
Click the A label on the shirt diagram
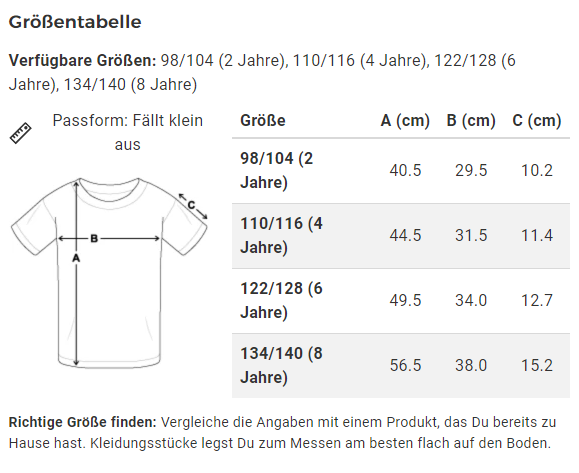[76, 258]
